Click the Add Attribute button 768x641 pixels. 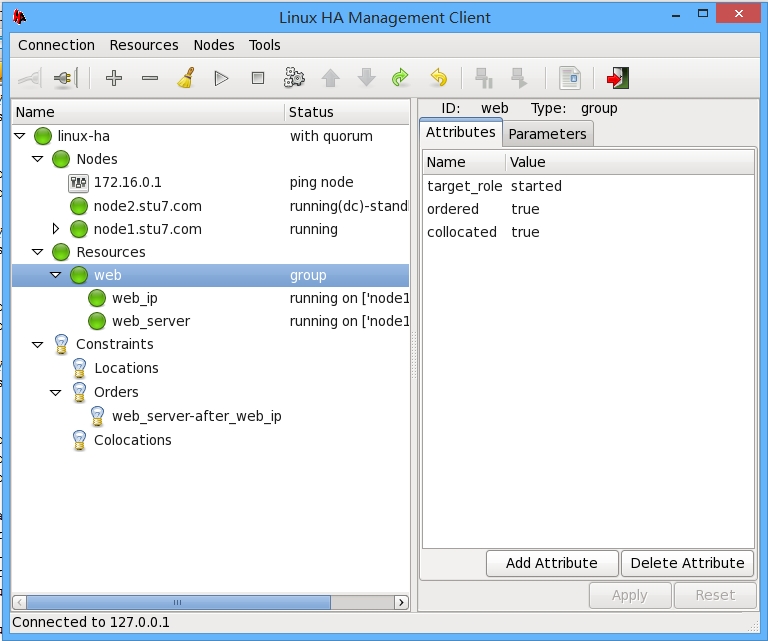point(552,563)
